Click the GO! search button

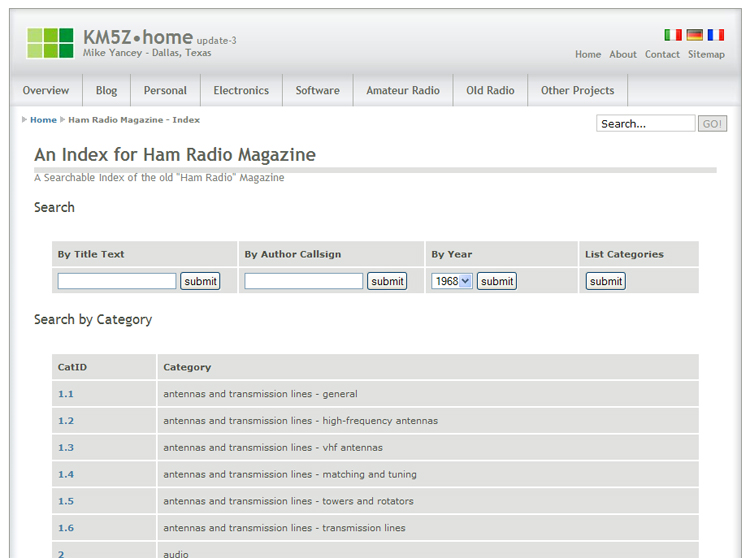point(712,124)
